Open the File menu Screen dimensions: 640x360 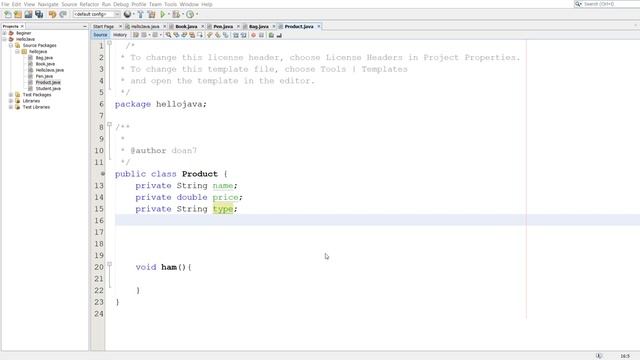(x=5, y=4)
